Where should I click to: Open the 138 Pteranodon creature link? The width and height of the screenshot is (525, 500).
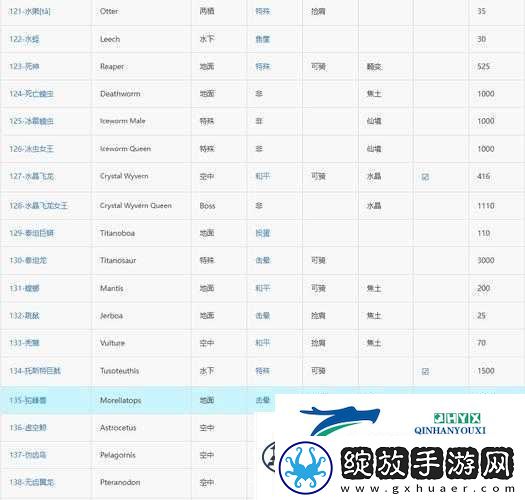coord(31,482)
